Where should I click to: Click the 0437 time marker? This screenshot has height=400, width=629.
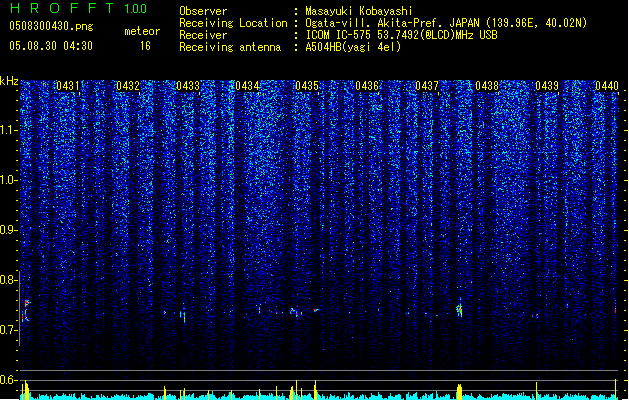pos(427,86)
